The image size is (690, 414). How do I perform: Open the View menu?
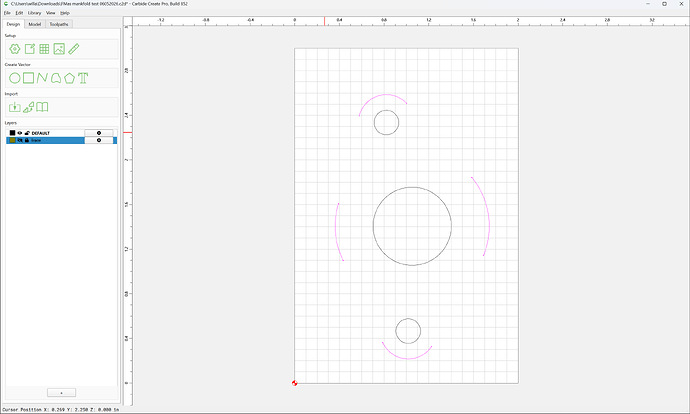coord(51,13)
